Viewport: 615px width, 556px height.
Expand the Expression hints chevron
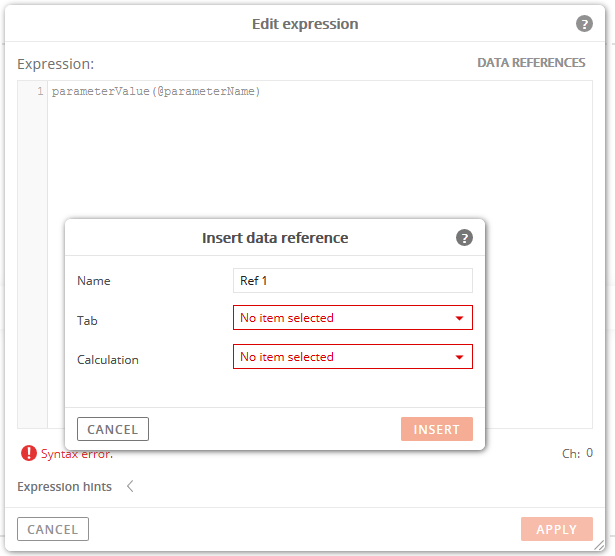pyautogui.click(x=130, y=486)
